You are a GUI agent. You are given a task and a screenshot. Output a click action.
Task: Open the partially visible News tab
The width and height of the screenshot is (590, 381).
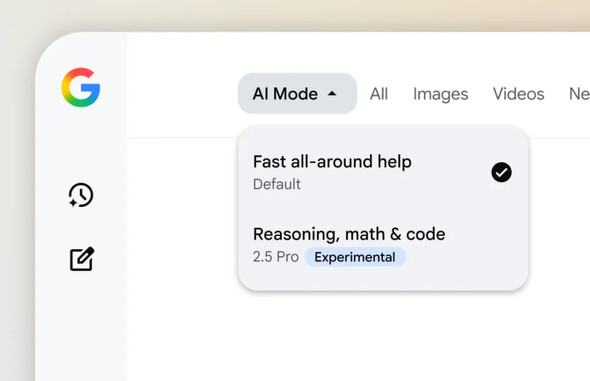(x=579, y=94)
